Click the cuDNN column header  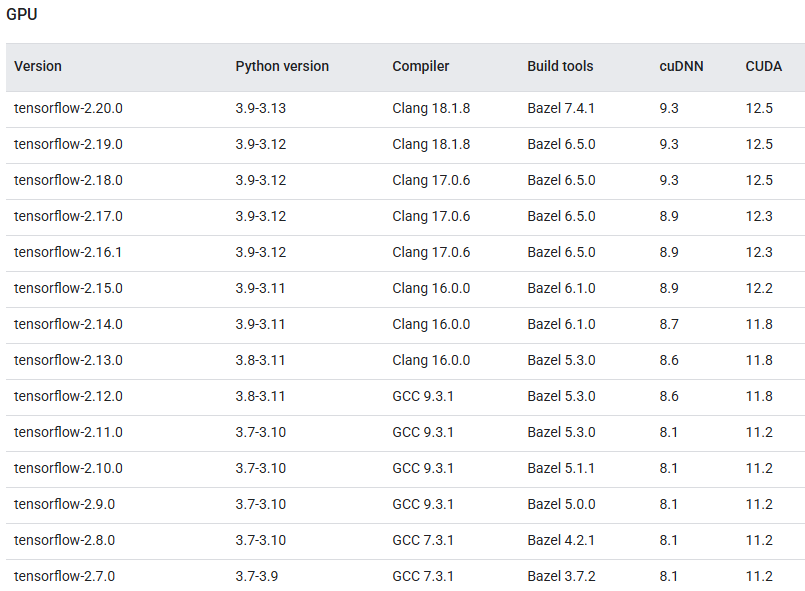(x=681, y=66)
